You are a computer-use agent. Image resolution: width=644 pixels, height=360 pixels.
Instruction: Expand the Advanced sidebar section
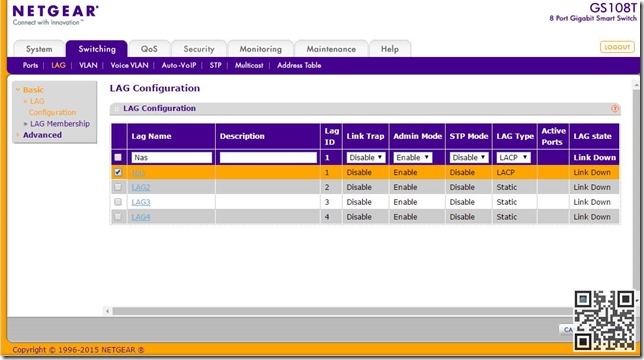(42, 135)
